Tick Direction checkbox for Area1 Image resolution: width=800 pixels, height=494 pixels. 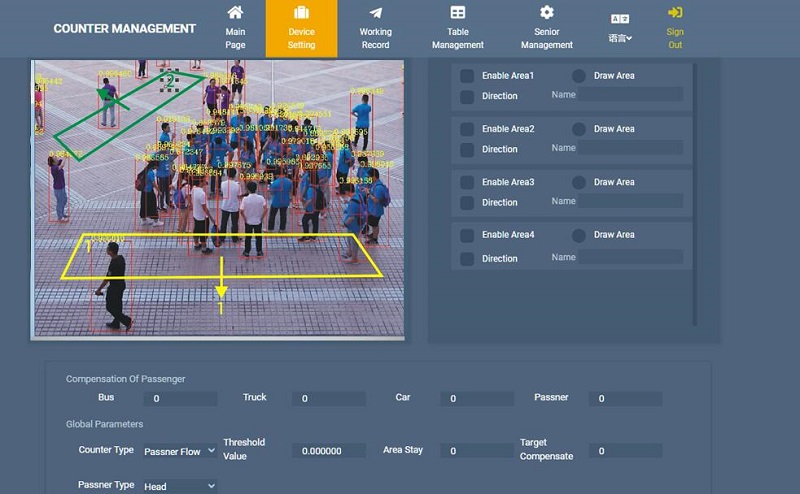tap(467, 97)
